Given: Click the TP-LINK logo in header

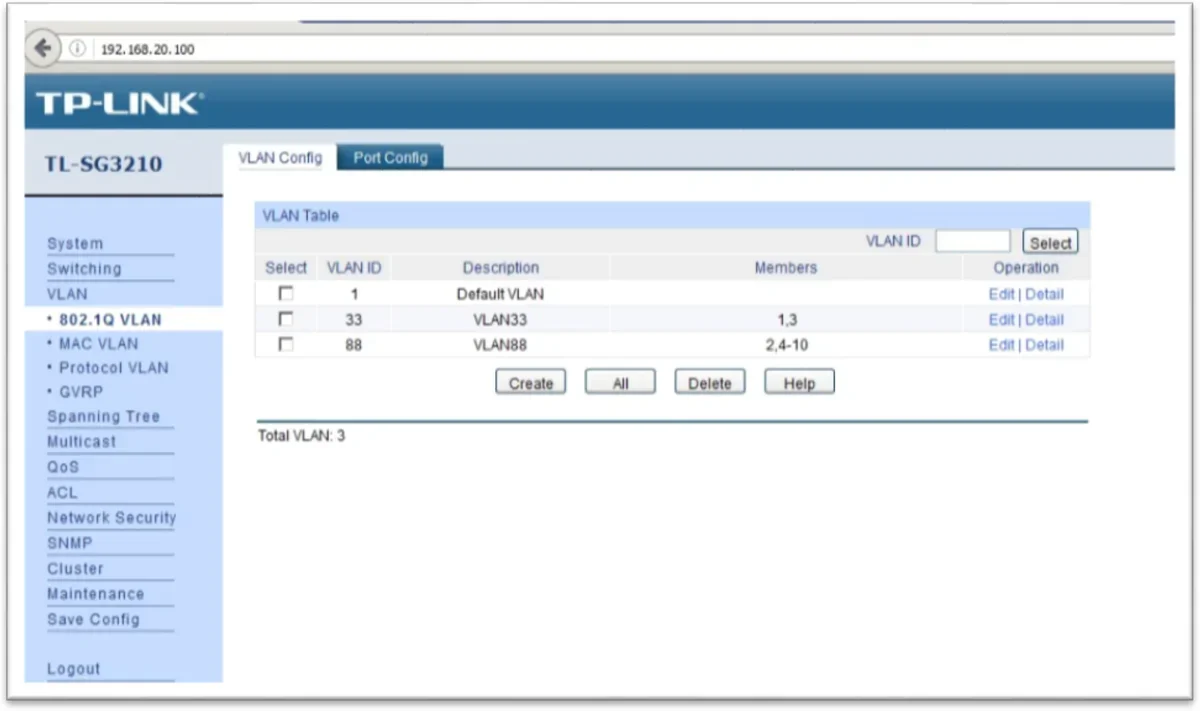Looking at the screenshot, I should pyautogui.click(x=119, y=102).
